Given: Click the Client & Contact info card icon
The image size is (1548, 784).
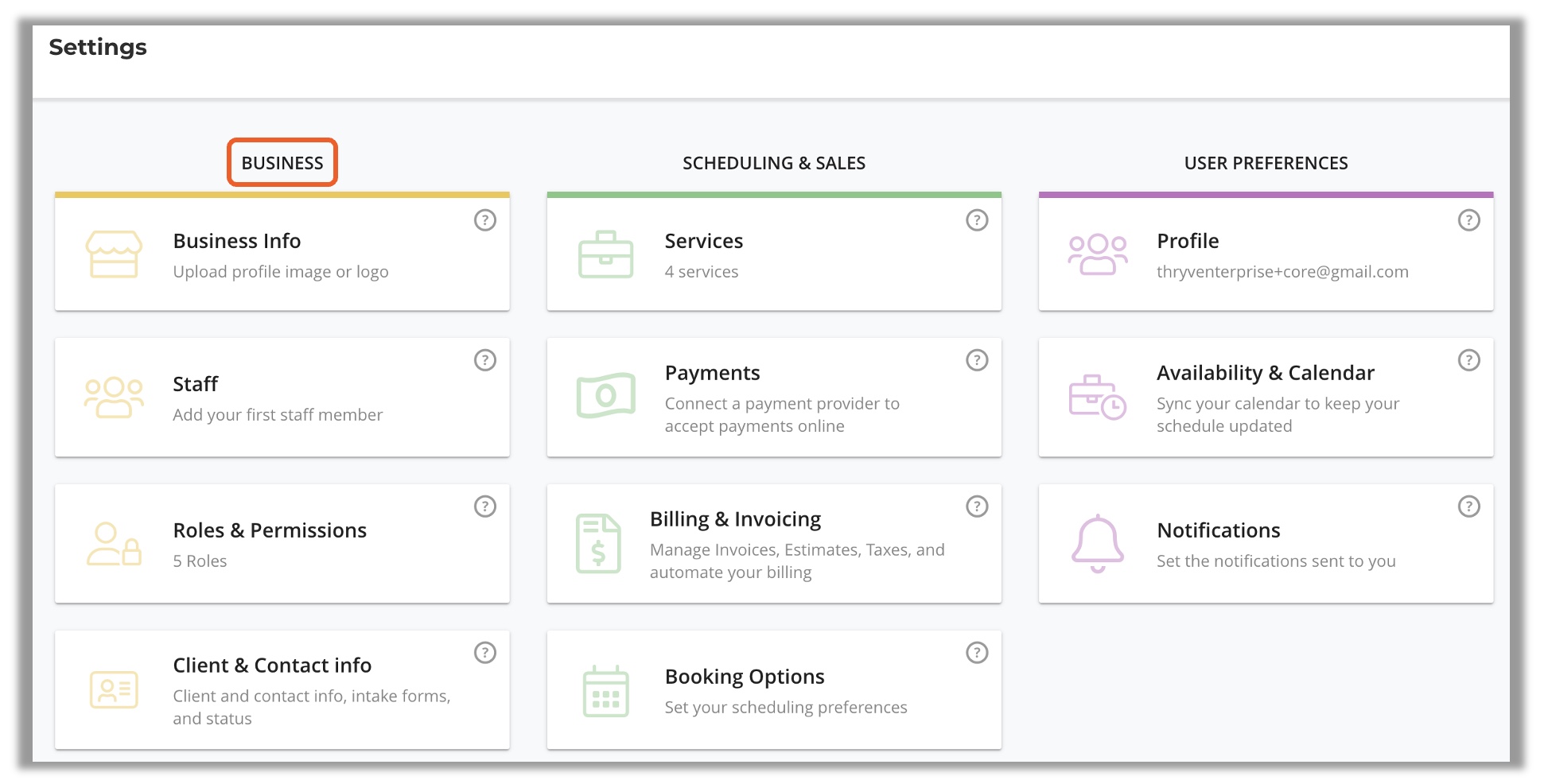Looking at the screenshot, I should tap(114, 689).
